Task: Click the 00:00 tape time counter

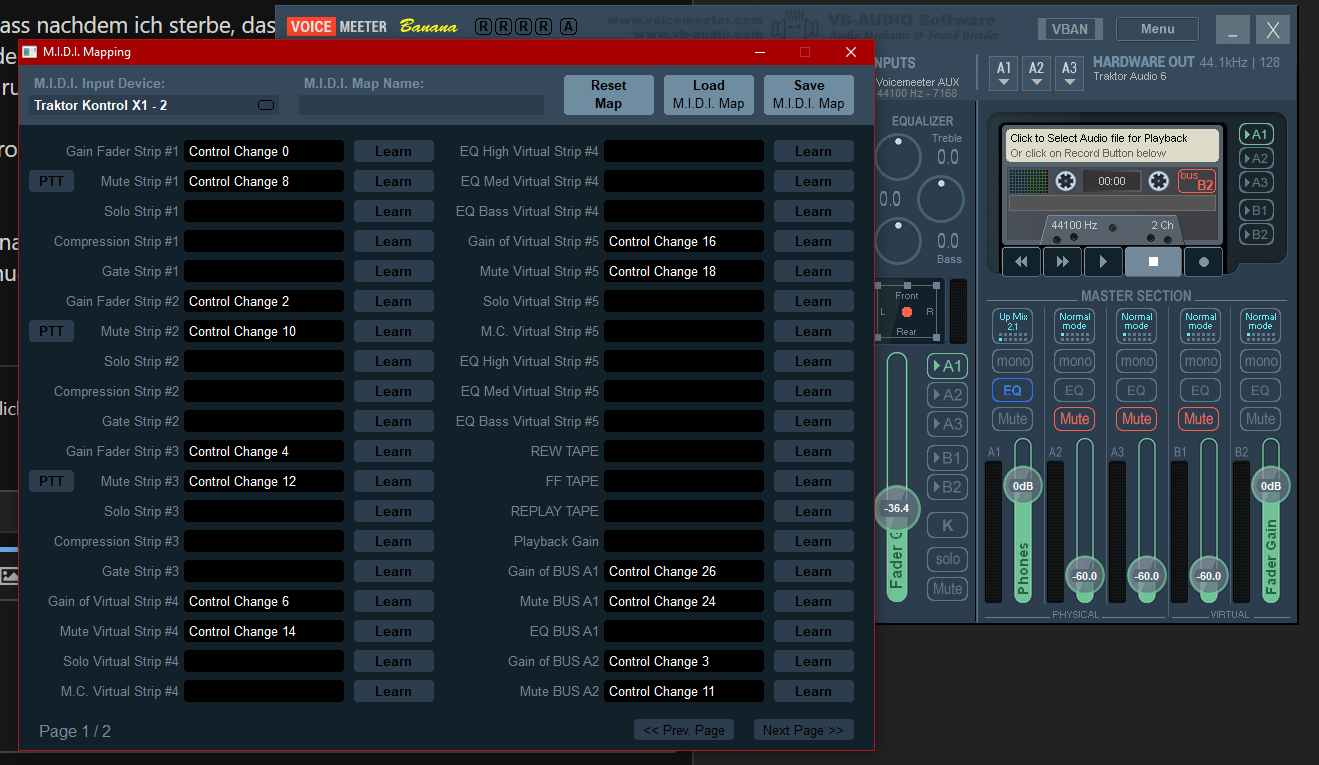Action: coord(1112,181)
